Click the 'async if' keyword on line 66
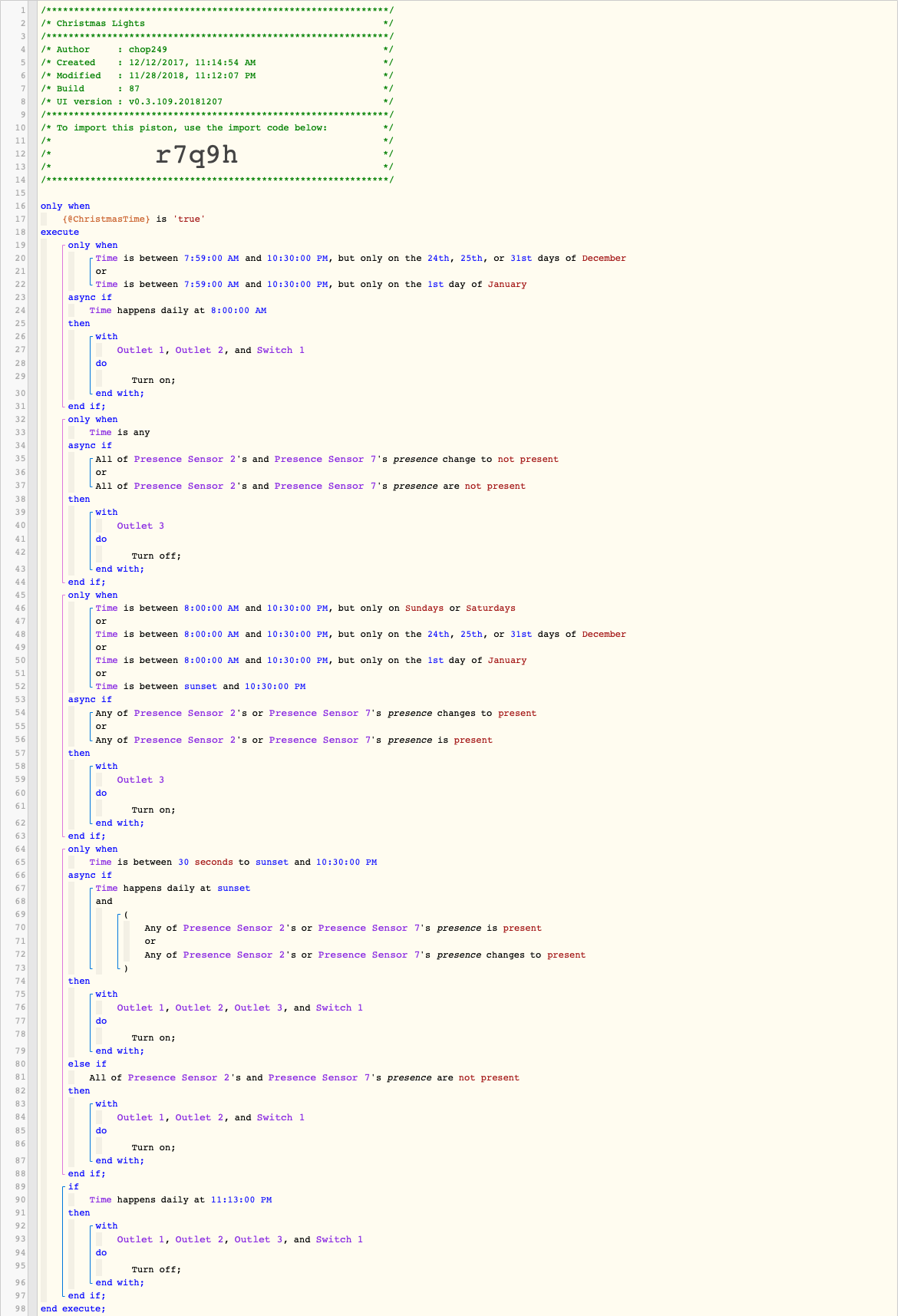This screenshot has width=904, height=1316. 90,875
